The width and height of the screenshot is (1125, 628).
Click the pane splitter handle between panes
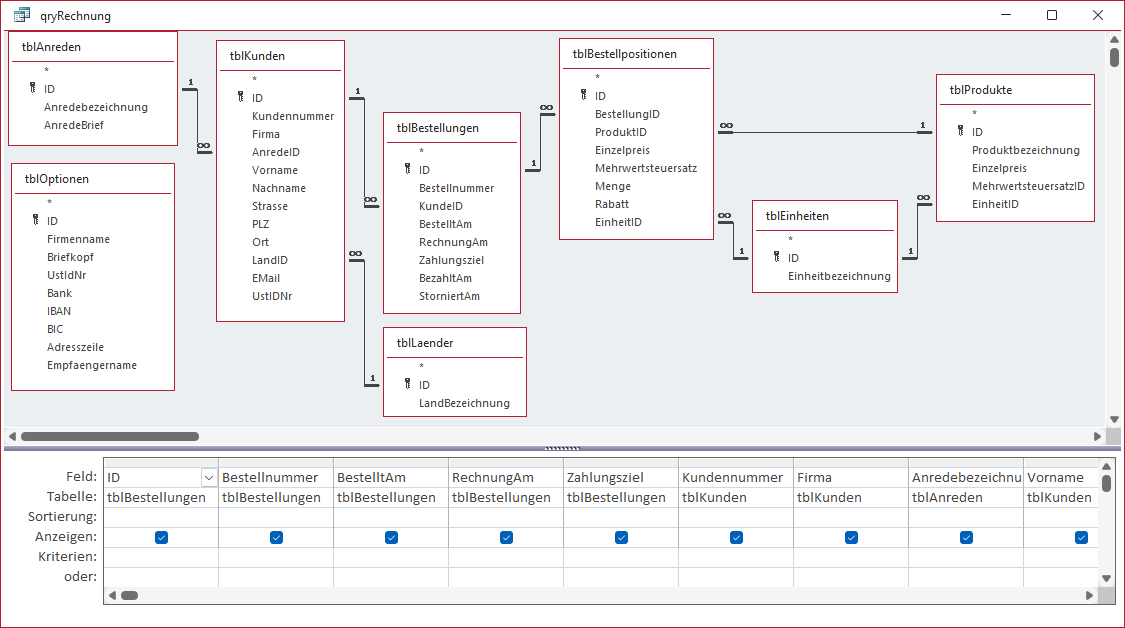[x=562, y=448]
